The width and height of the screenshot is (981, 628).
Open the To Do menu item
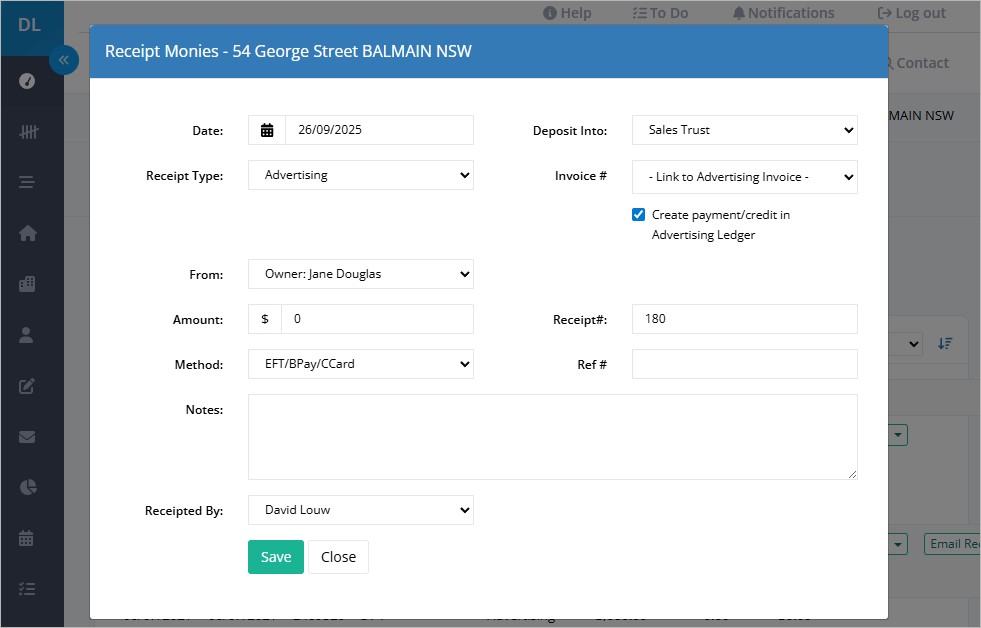pyautogui.click(x=660, y=13)
